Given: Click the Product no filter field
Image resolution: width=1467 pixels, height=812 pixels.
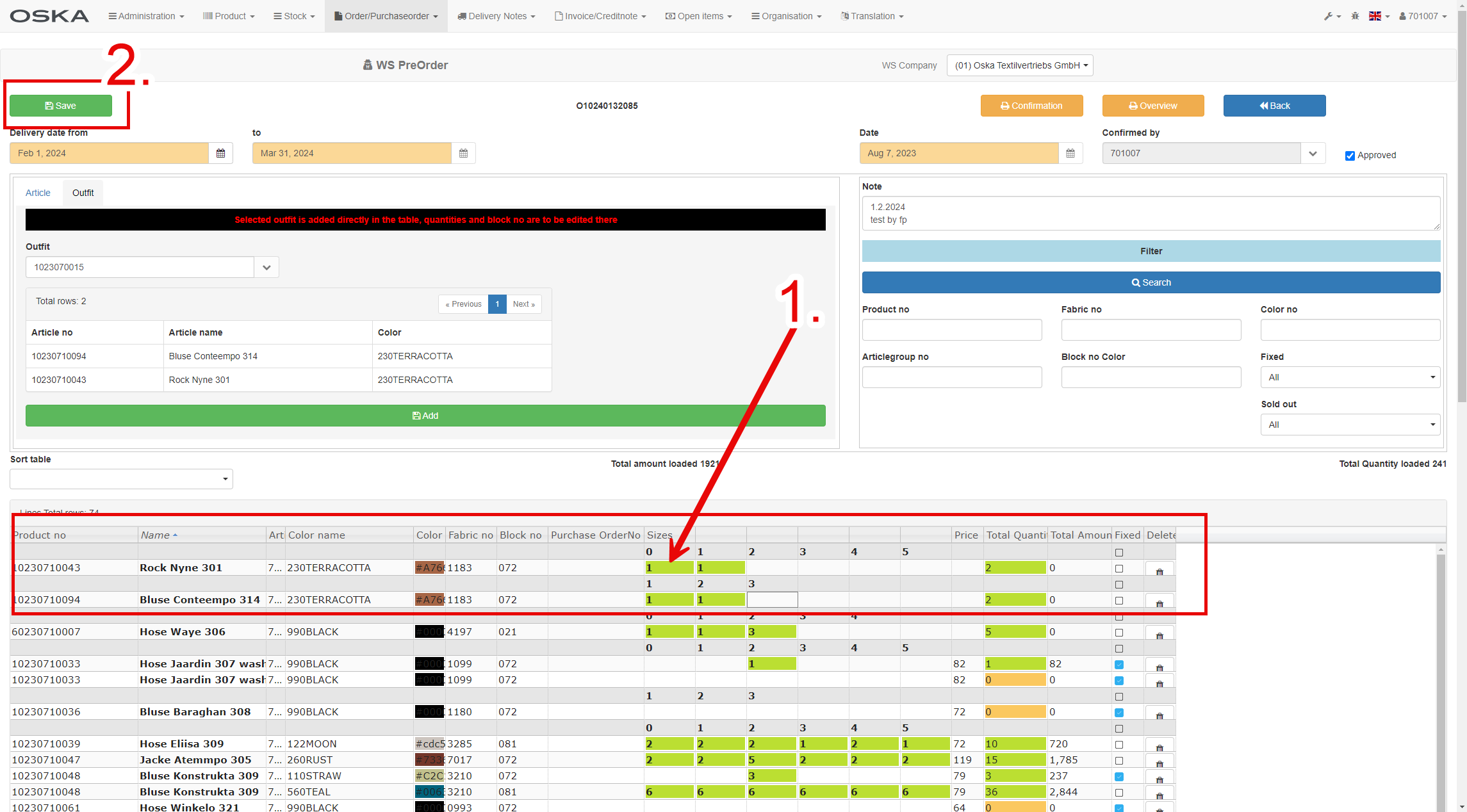Looking at the screenshot, I should coord(951,330).
